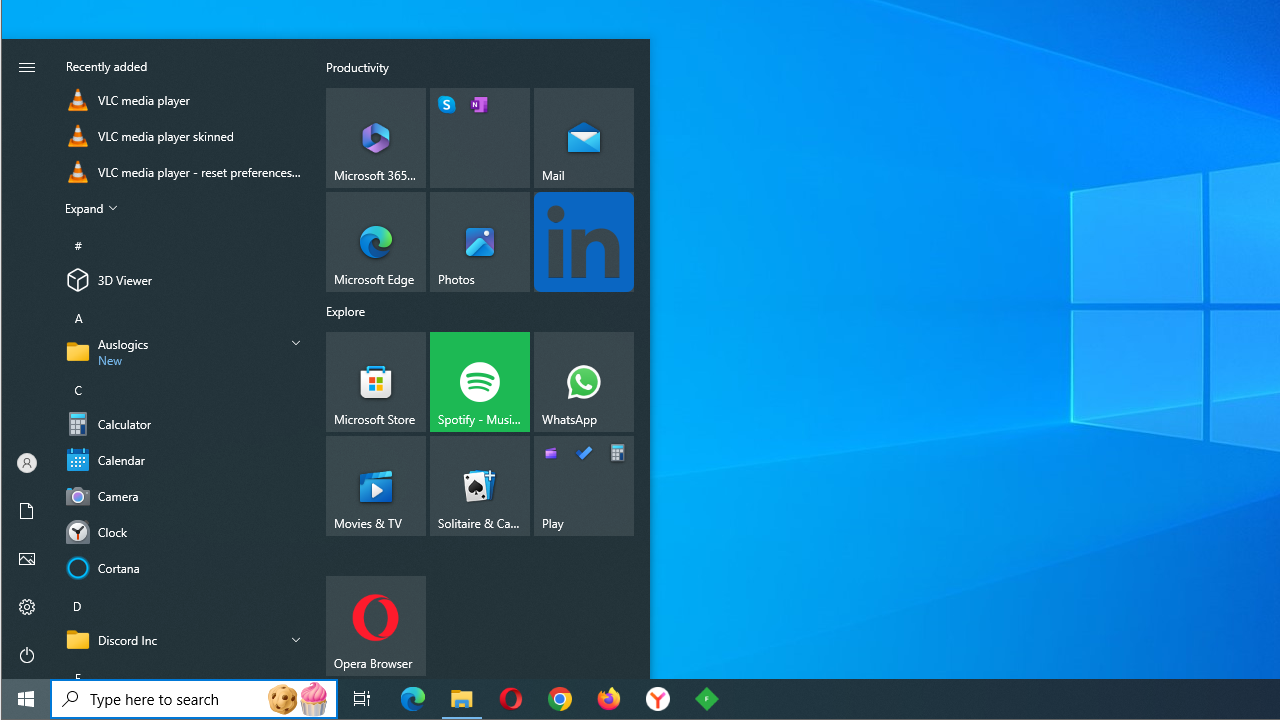Screen dimensions: 1280x720
Task: Open Microsoft Store tile
Action: click(x=376, y=382)
